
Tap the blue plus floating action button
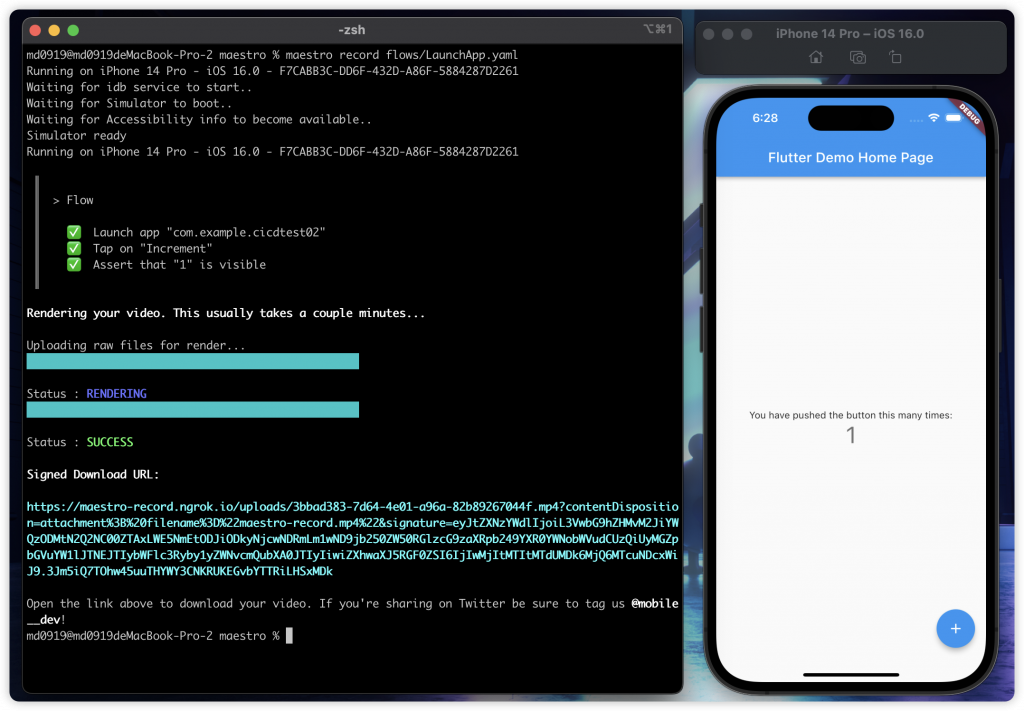(x=955, y=628)
